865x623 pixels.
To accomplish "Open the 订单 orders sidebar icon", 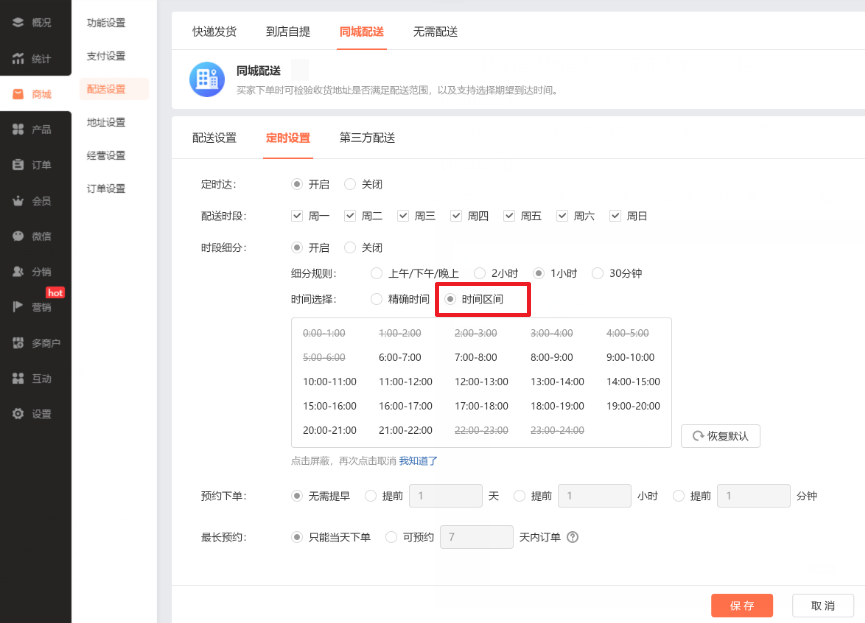I will coord(18,164).
